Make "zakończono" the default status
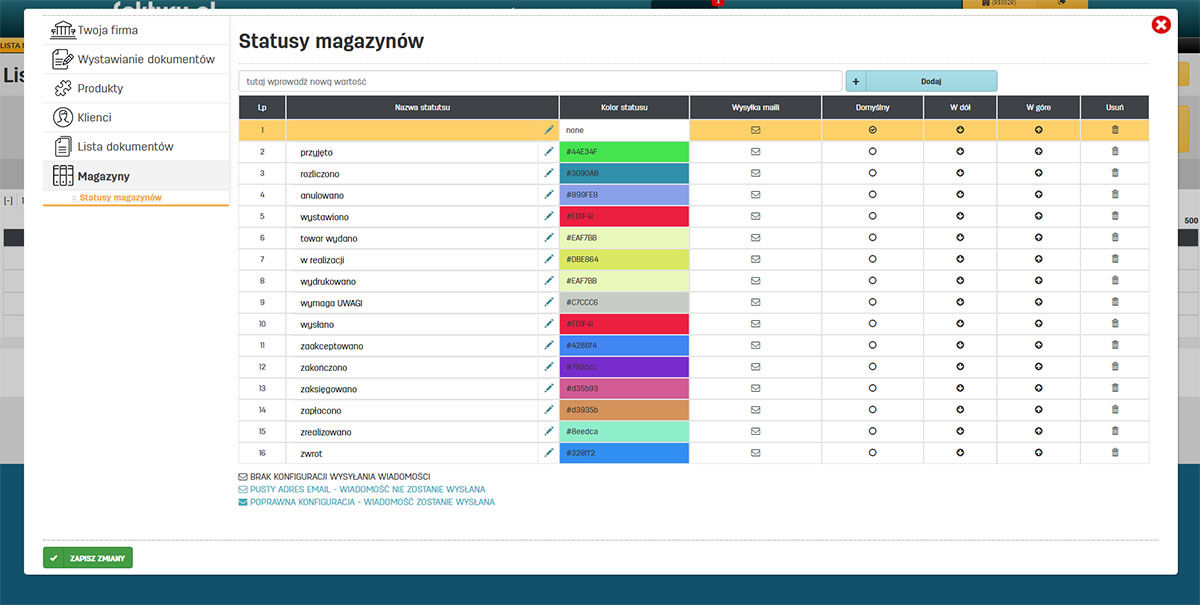Image resolution: width=1200 pixels, height=605 pixels. point(872,366)
